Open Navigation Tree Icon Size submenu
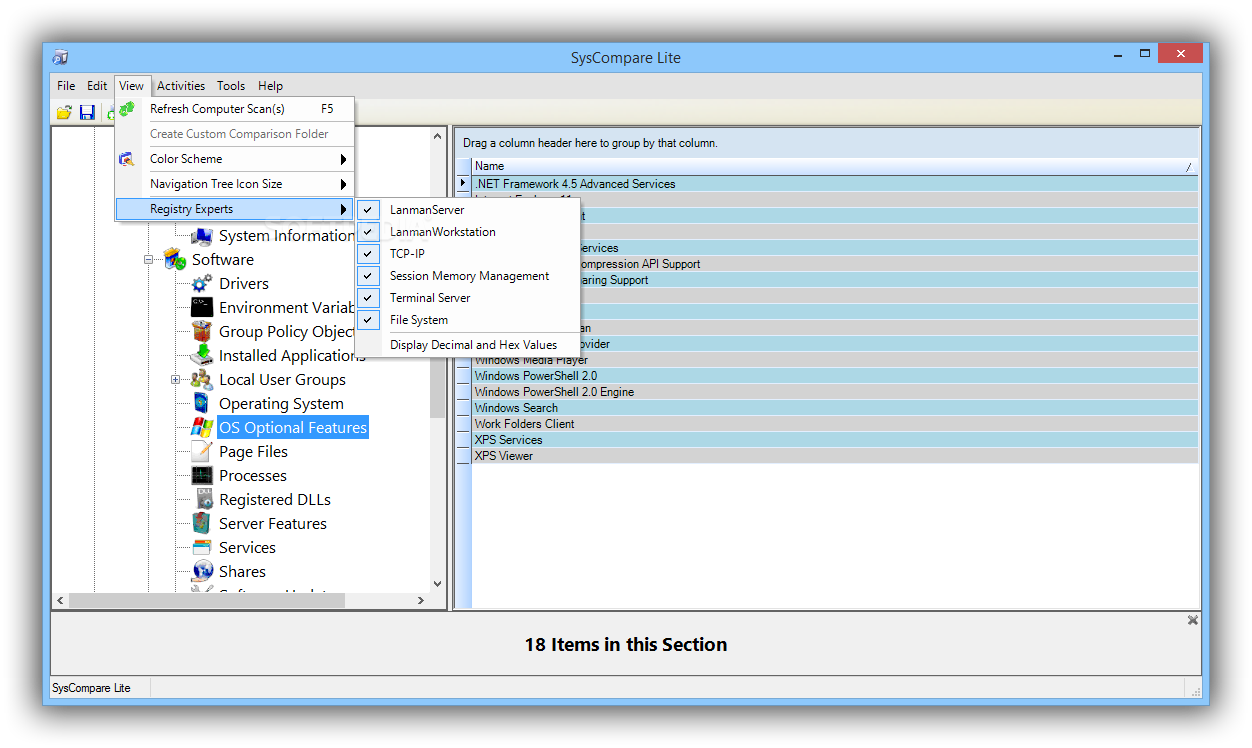Image resolution: width=1252 pixels, height=748 pixels. tap(235, 184)
